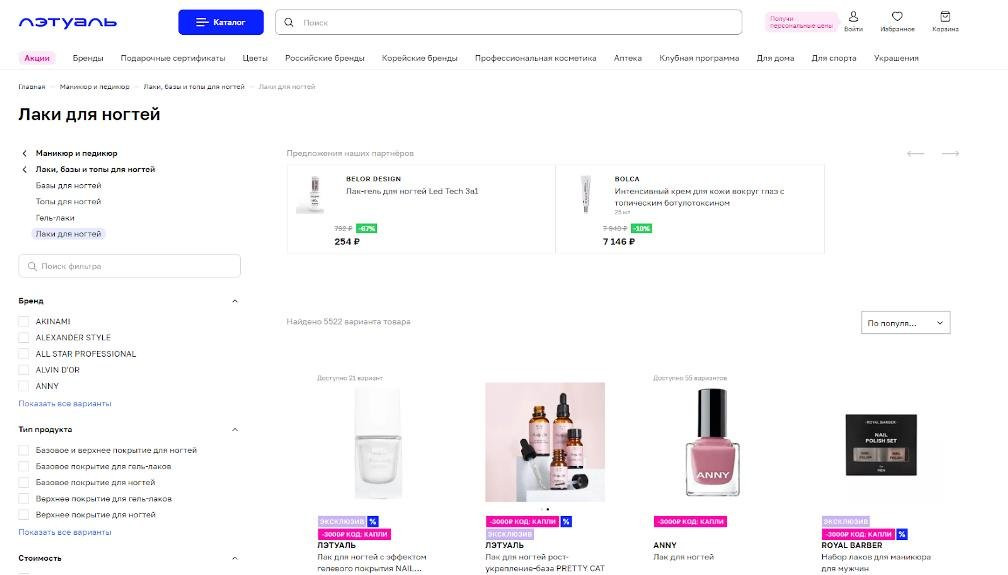Open the Корзина cart icon

[945, 17]
